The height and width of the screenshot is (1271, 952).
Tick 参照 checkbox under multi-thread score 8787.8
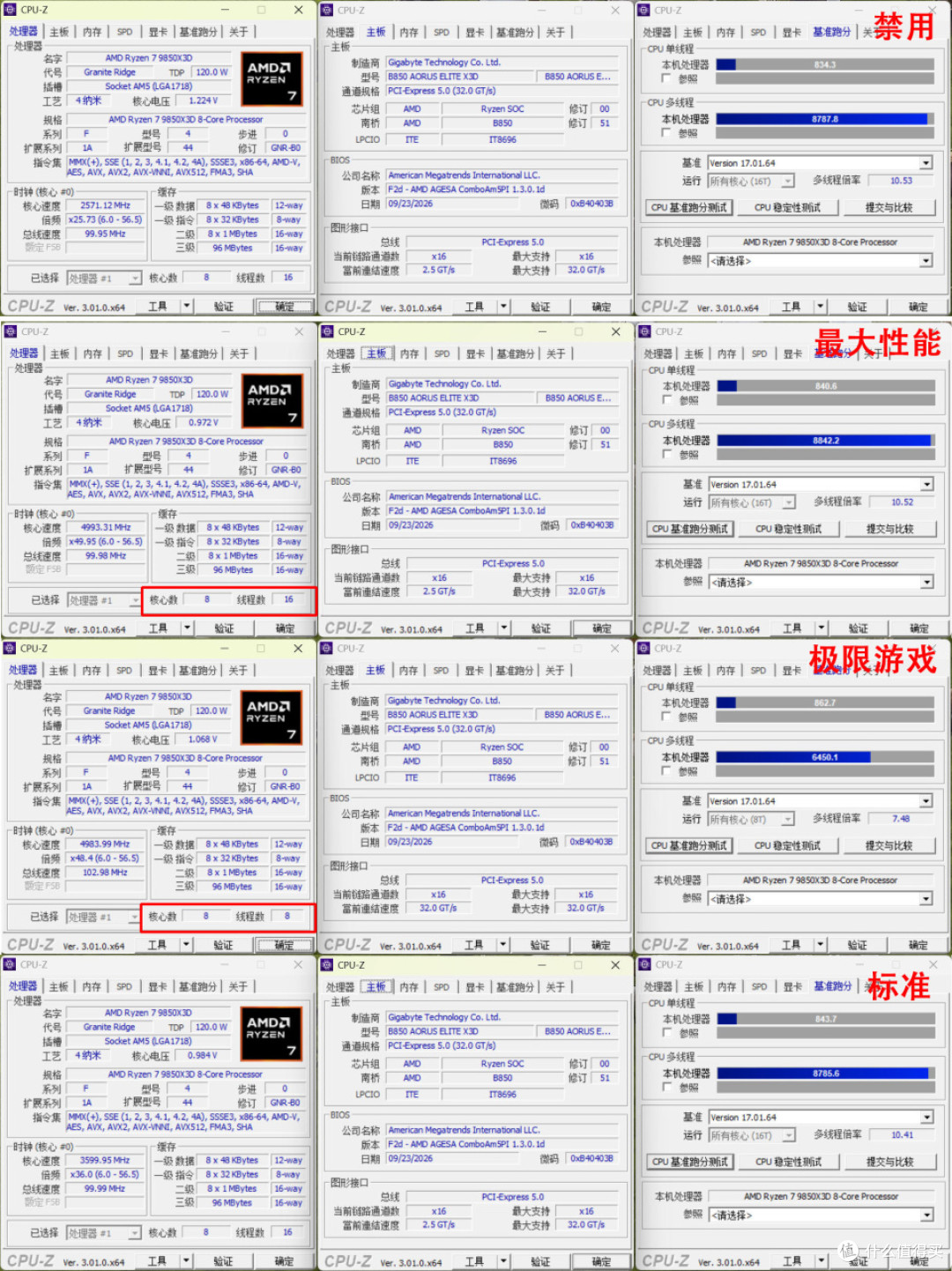[x=666, y=133]
